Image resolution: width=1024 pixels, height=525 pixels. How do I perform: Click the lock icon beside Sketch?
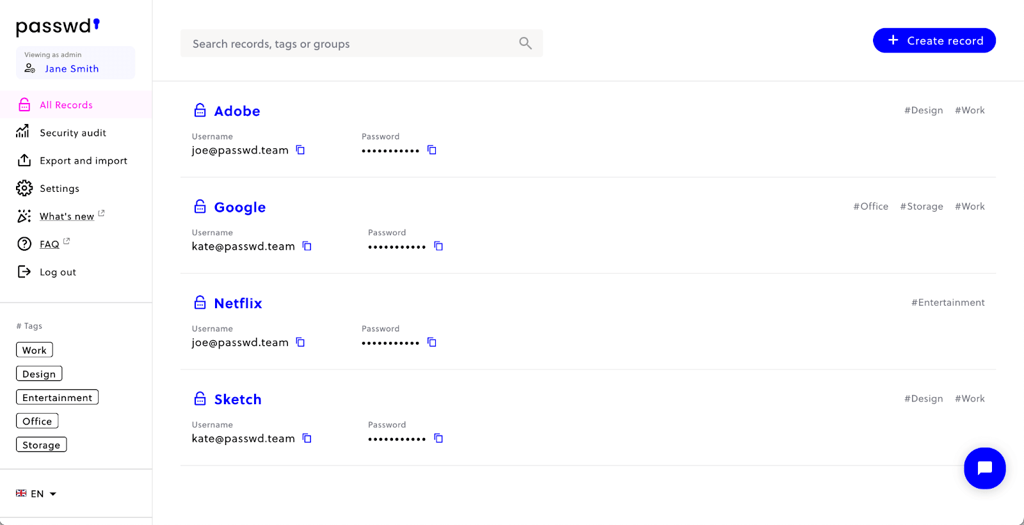200,398
